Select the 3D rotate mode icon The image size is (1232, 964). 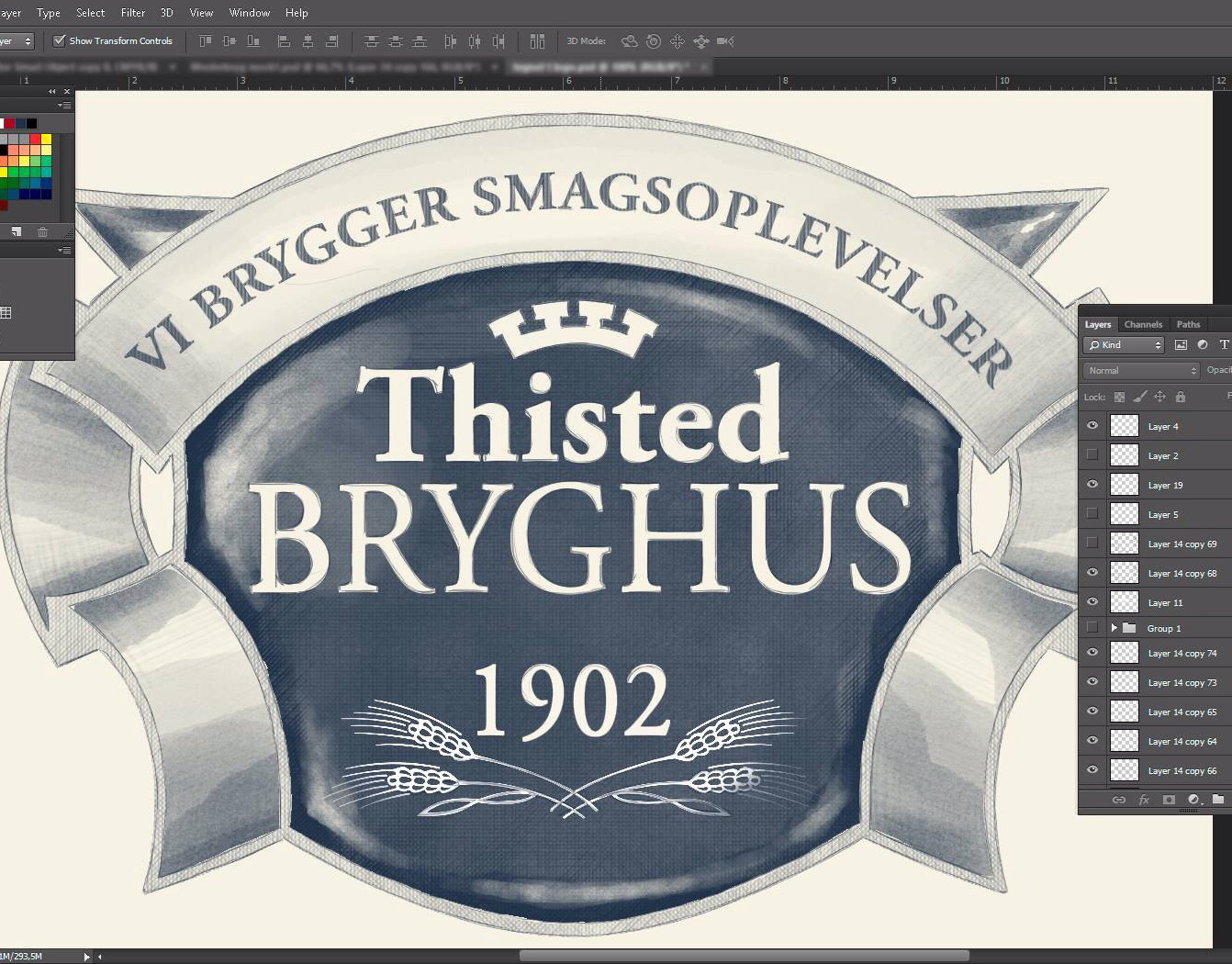point(629,41)
